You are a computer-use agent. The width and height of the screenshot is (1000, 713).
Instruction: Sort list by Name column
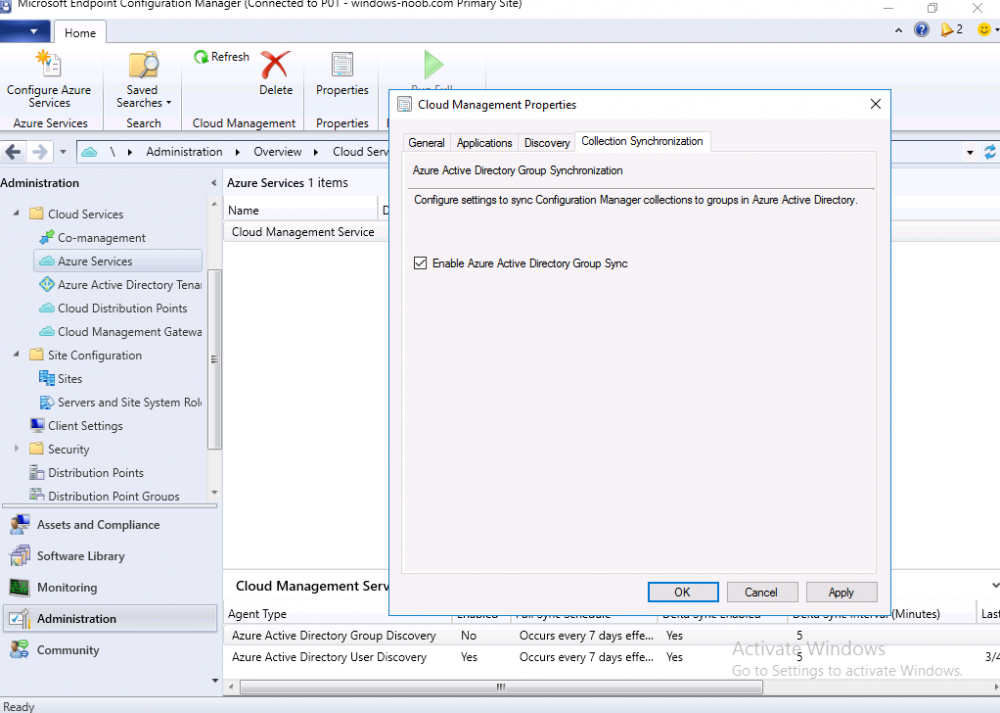tap(301, 210)
